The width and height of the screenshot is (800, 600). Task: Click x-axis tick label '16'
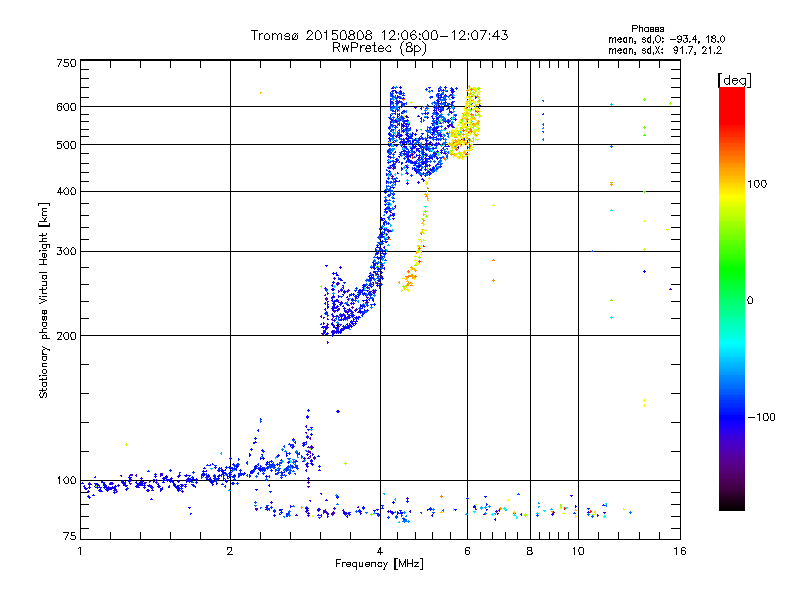tap(680, 551)
